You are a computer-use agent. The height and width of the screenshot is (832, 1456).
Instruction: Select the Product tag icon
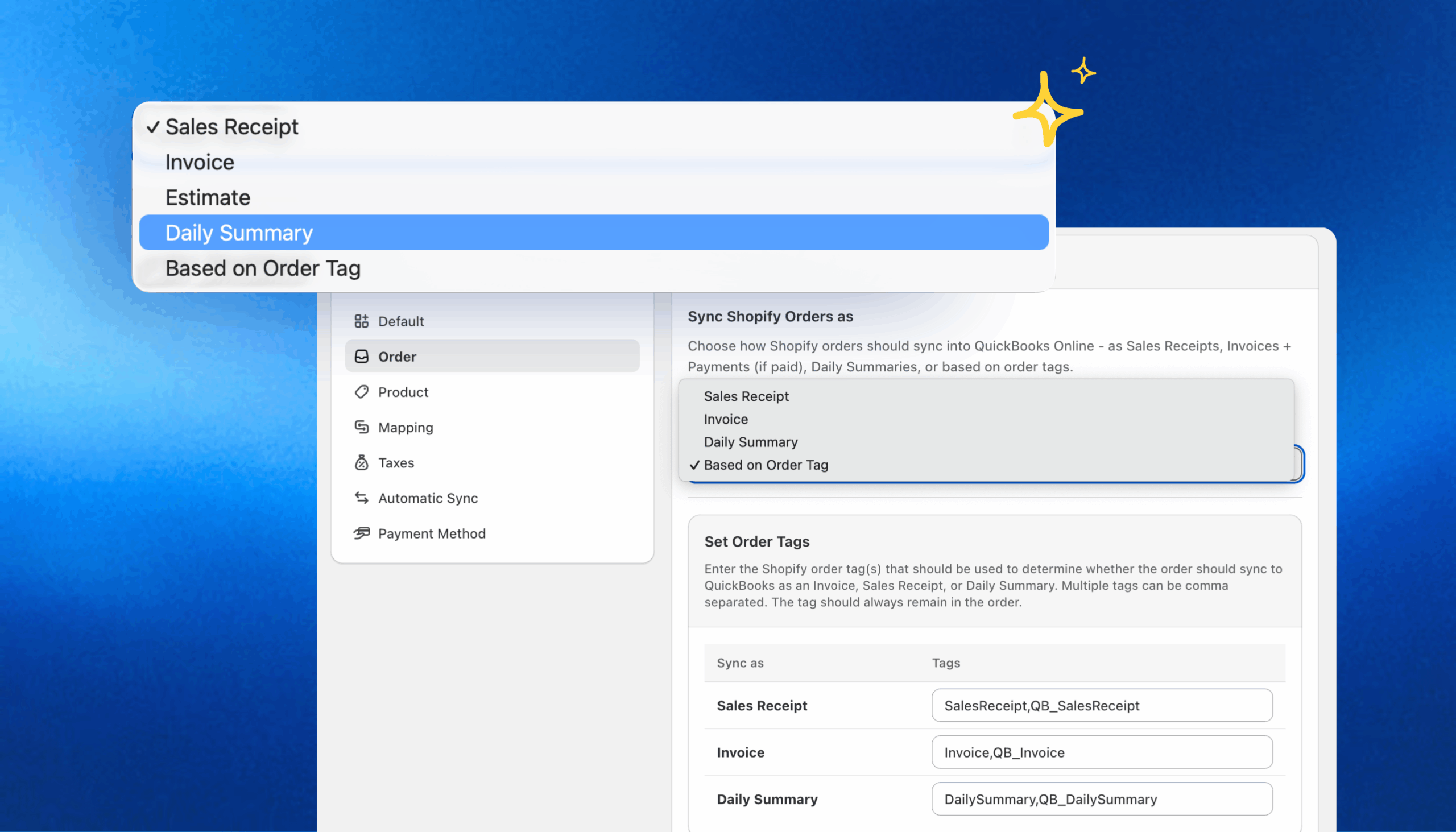362,392
